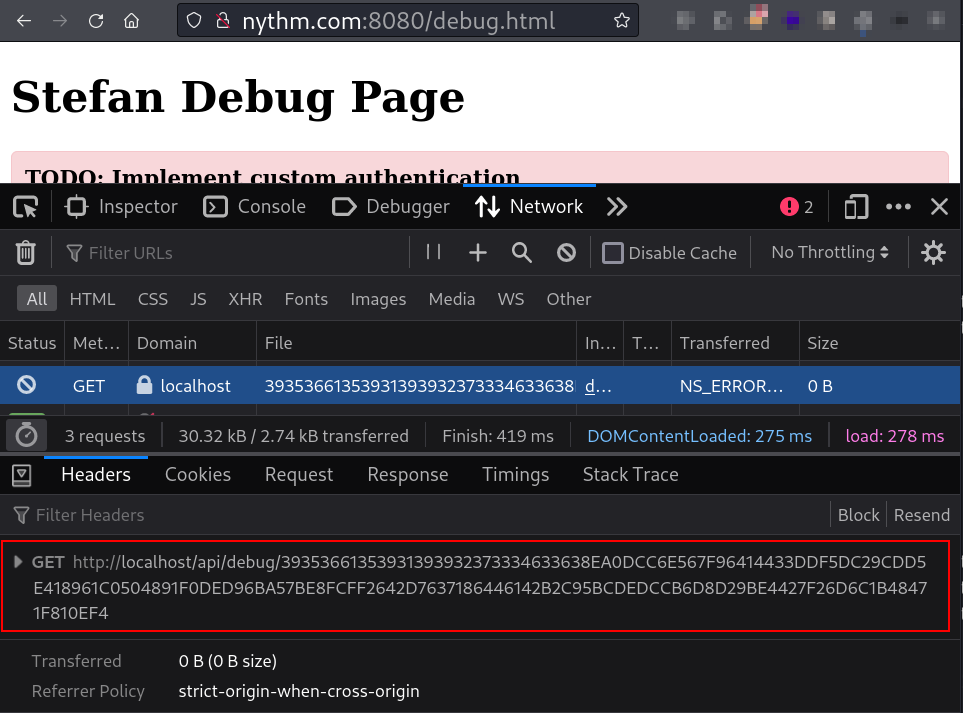Click the element picker icon in devtools
This screenshot has height=713, width=963.
tap(25, 207)
